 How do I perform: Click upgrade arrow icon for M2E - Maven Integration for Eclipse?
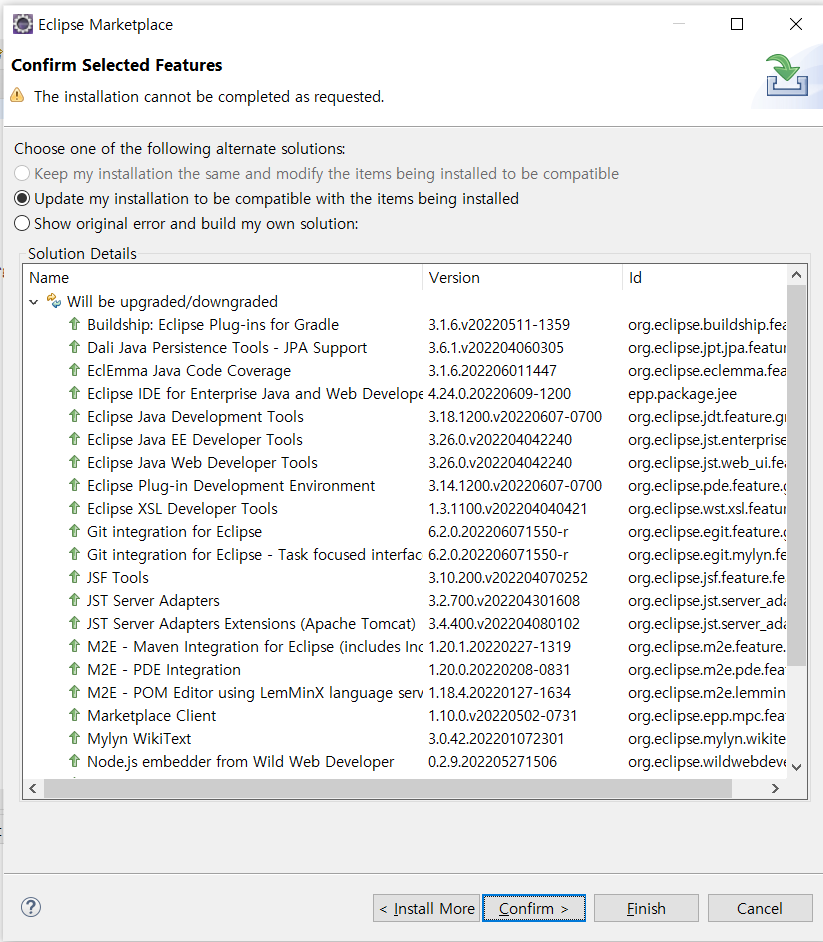click(74, 646)
